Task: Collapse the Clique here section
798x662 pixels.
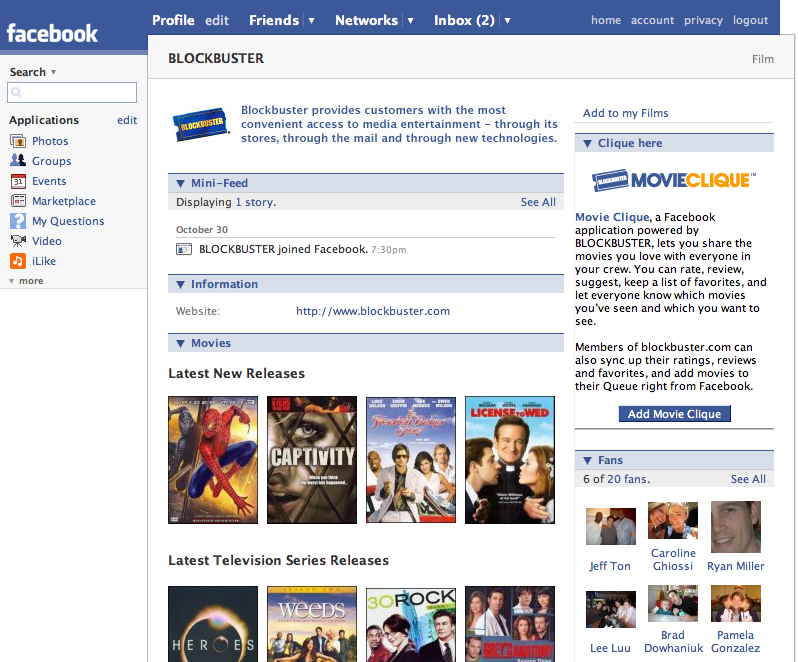Action: pos(587,143)
